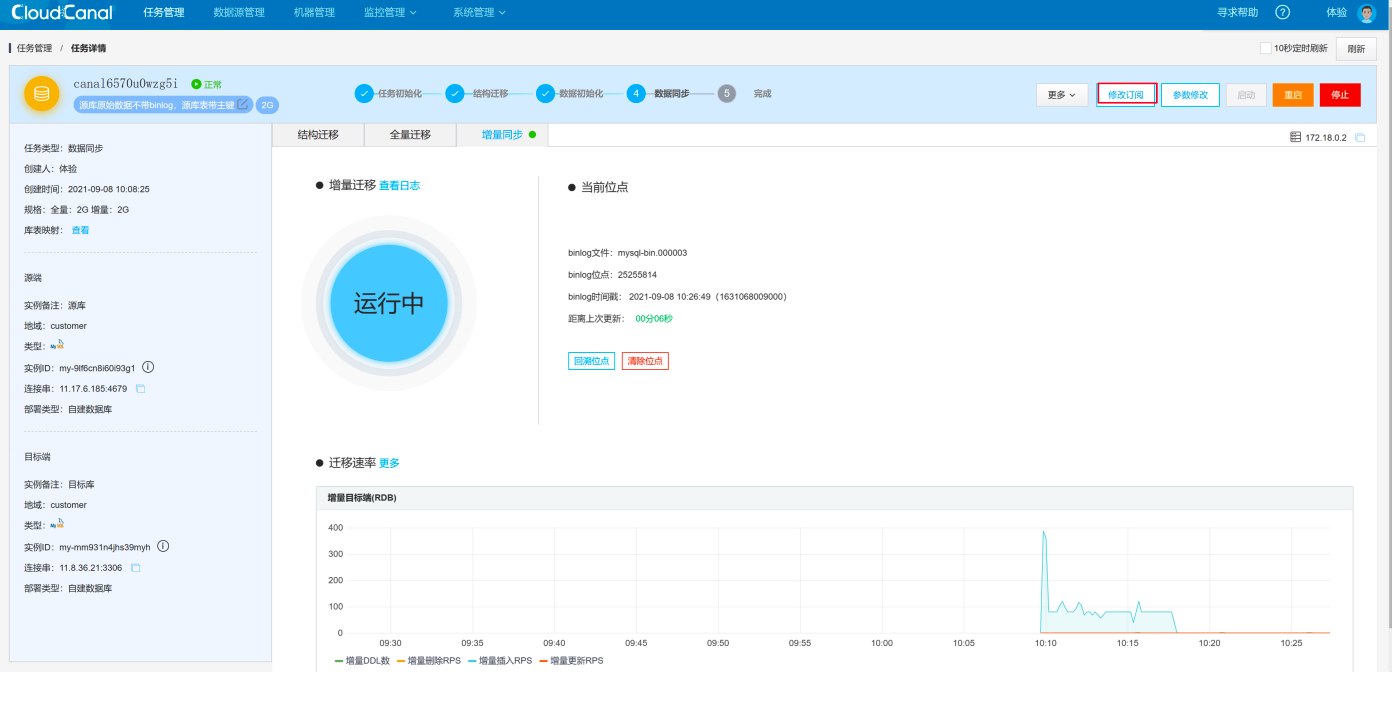Click 体验 username in header
This screenshot has height=709, width=1392.
[x=1336, y=13]
